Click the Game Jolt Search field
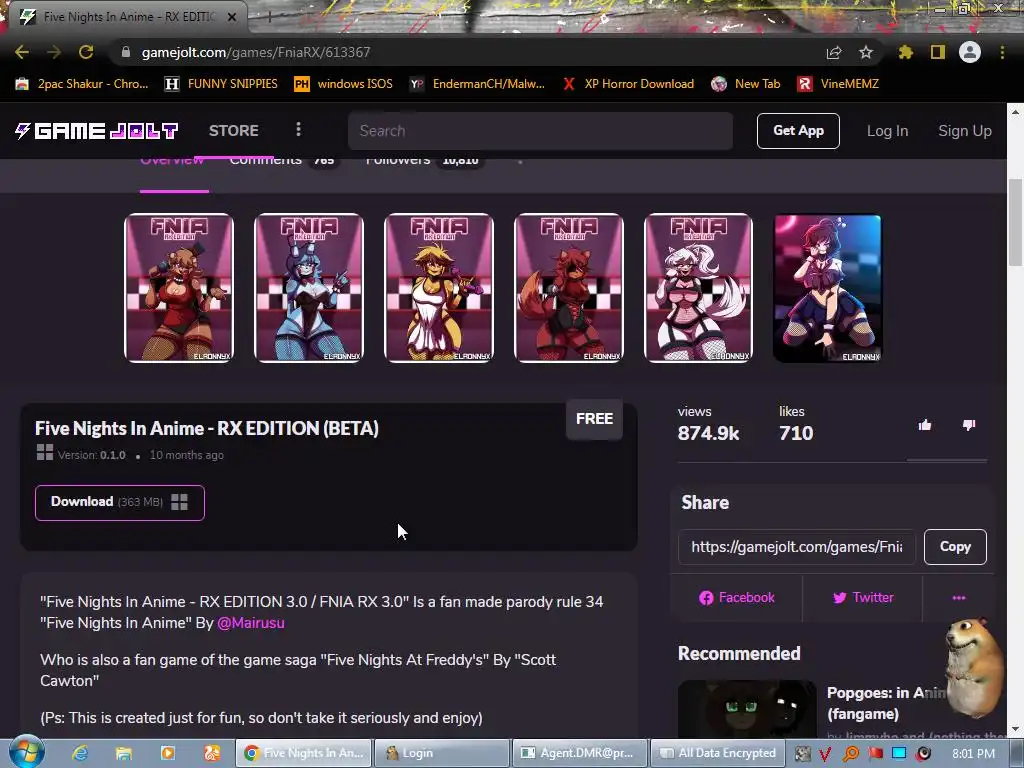The image size is (1024, 768). click(540, 131)
